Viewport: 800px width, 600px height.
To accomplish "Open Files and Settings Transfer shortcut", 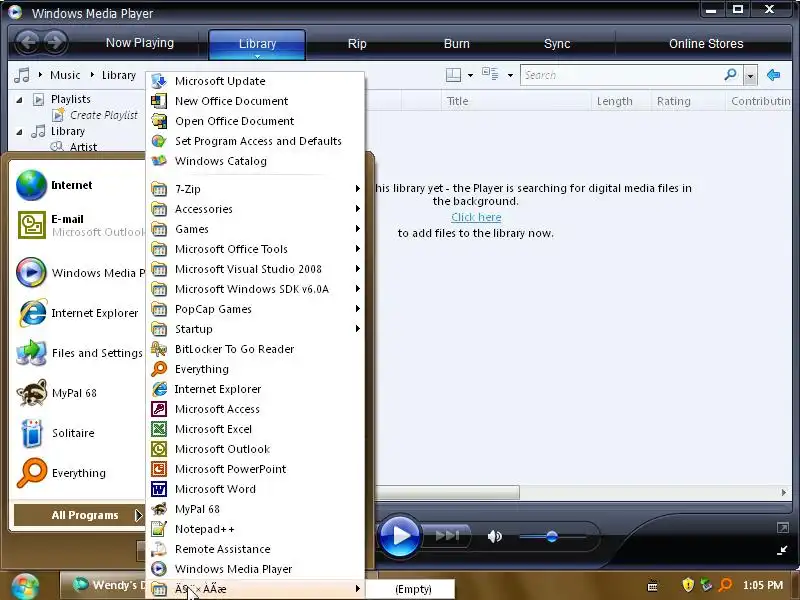I will coord(78,353).
